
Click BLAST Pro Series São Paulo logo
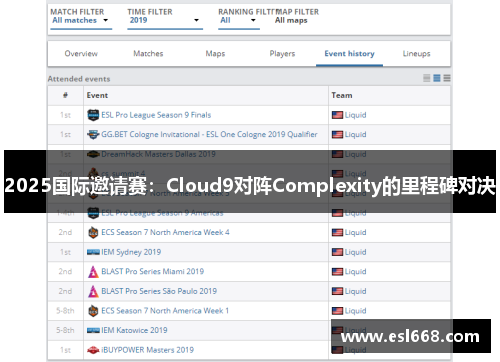pos(93,291)
